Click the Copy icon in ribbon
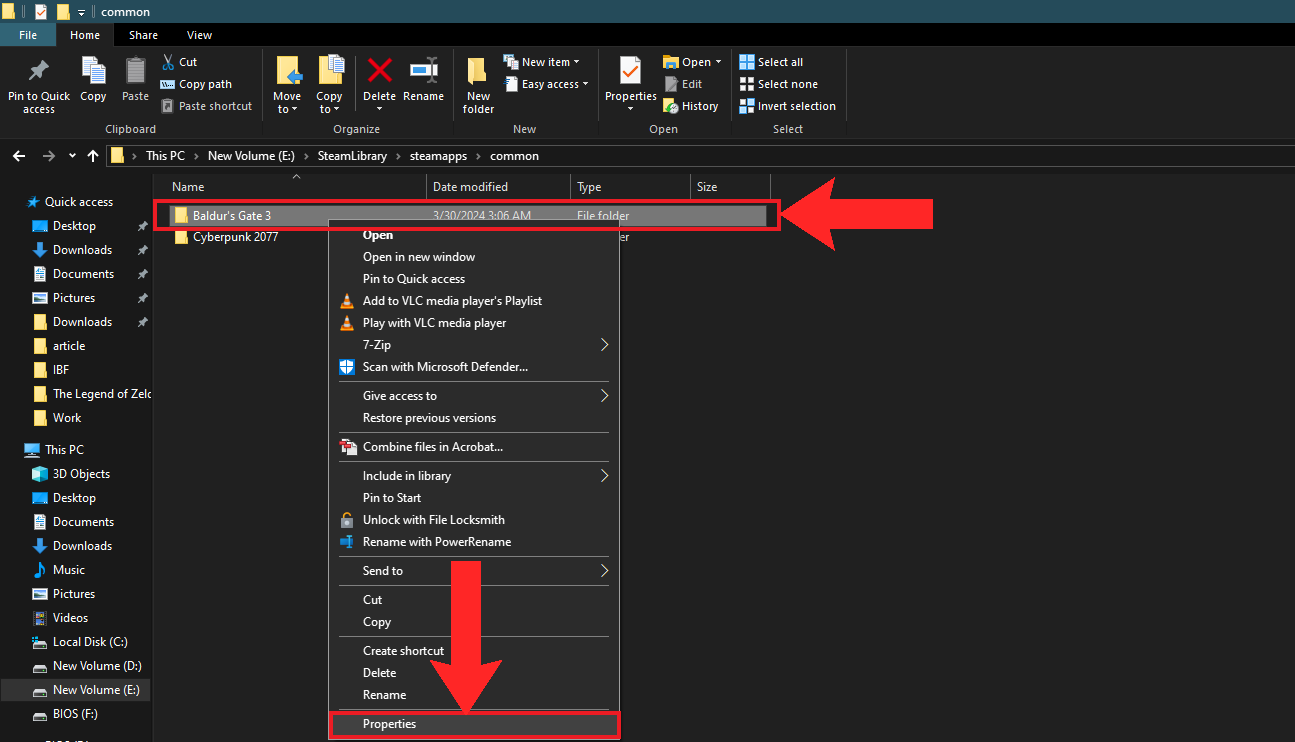 pos(93,72)
